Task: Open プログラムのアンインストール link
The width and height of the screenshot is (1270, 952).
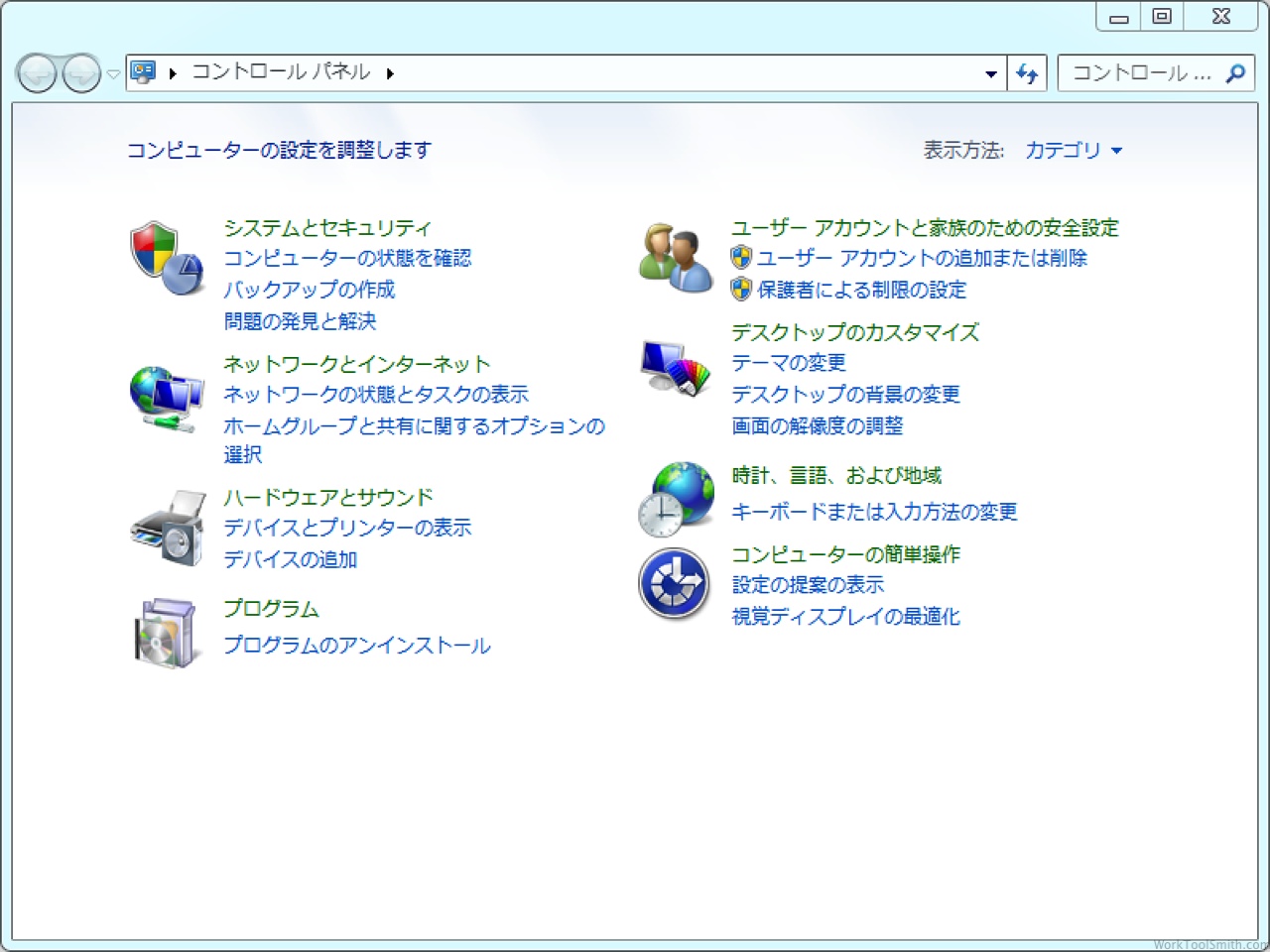Action: tap(357, 646)
